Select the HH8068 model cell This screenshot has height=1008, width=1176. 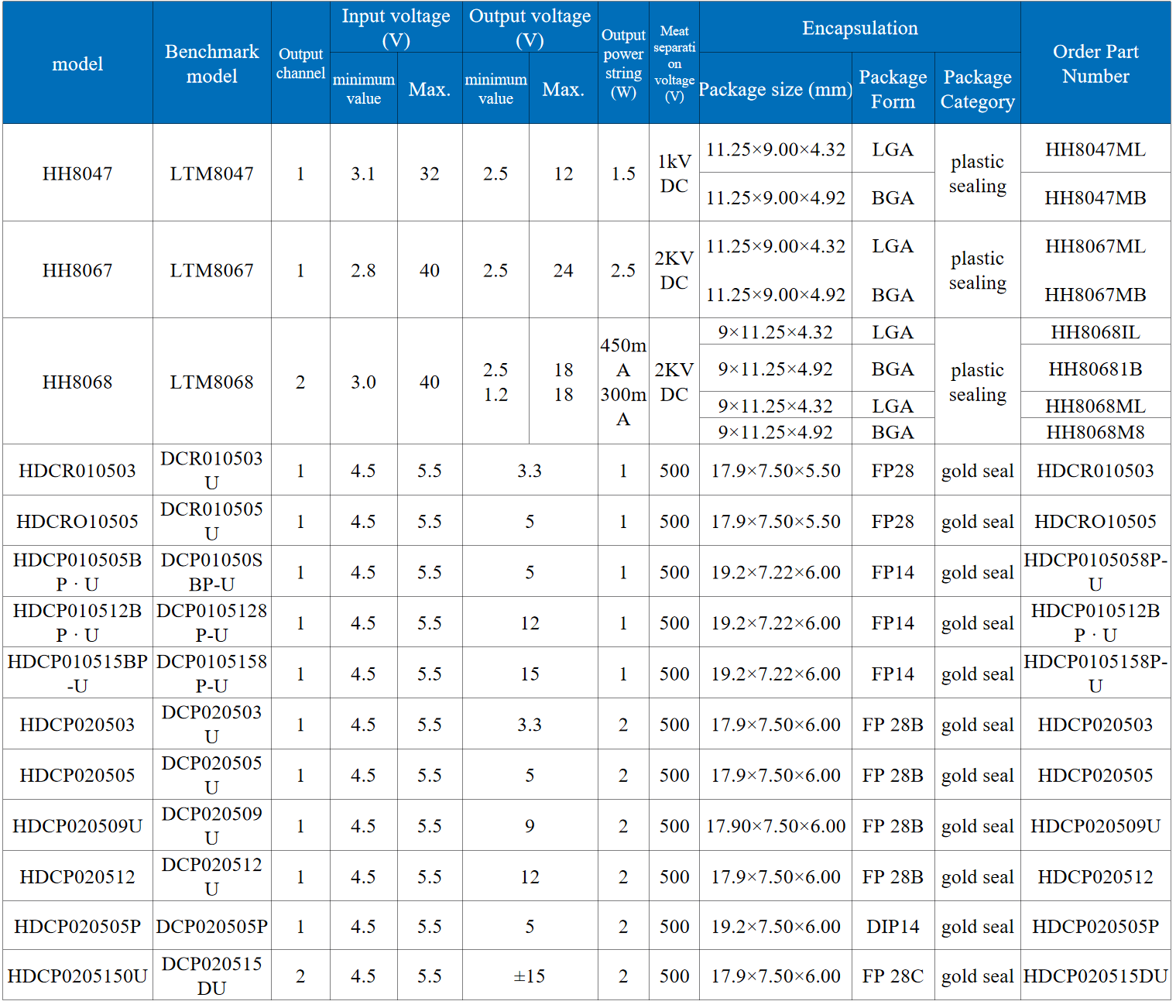77,382
